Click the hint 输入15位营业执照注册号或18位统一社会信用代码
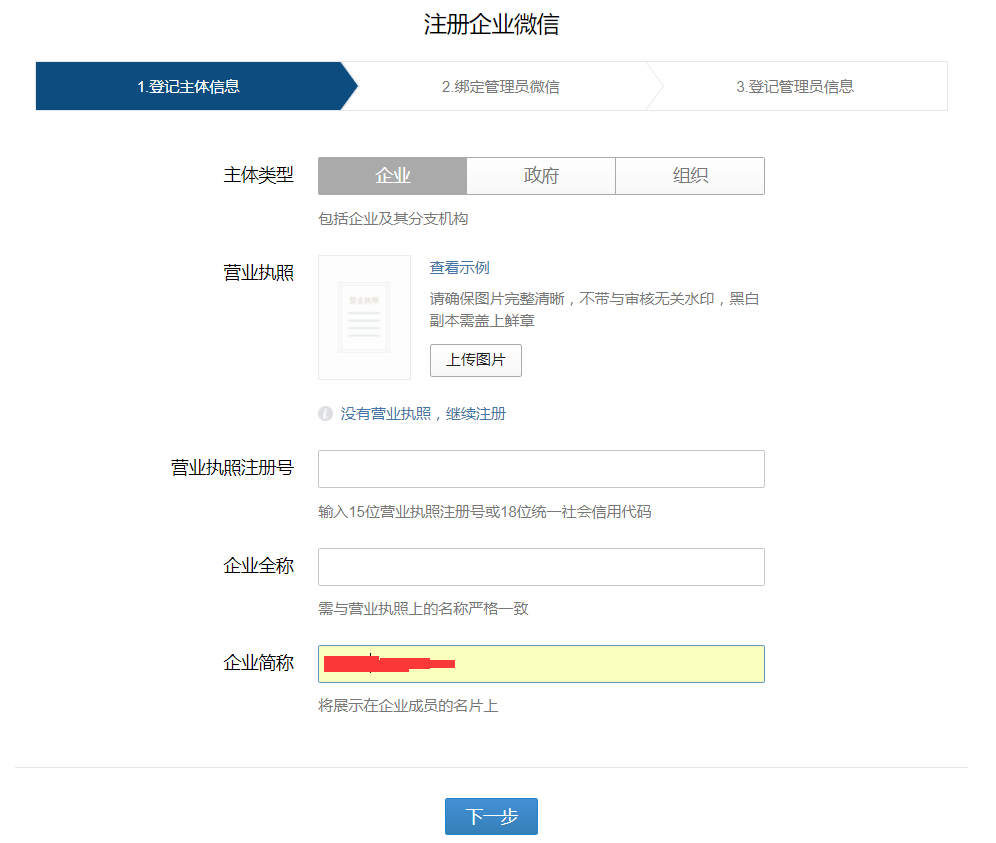 coord(485,512)
